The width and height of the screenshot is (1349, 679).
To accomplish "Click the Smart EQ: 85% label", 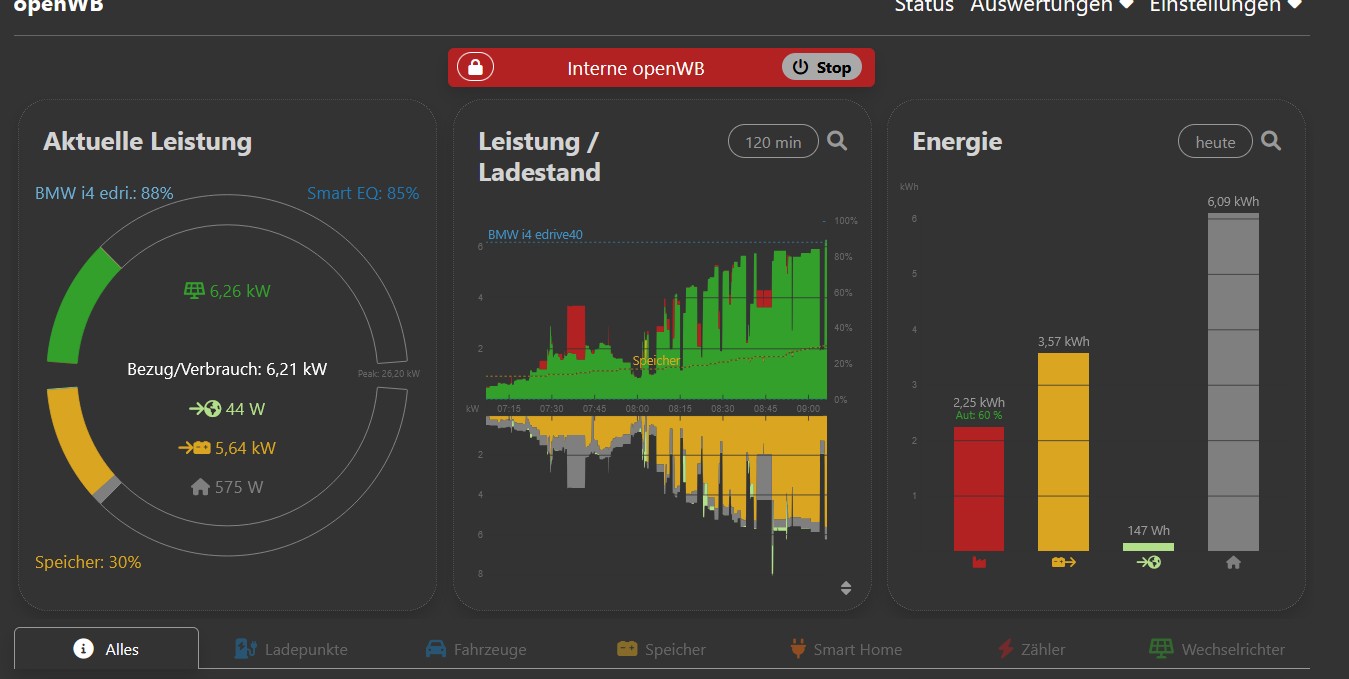I will 363,193.
